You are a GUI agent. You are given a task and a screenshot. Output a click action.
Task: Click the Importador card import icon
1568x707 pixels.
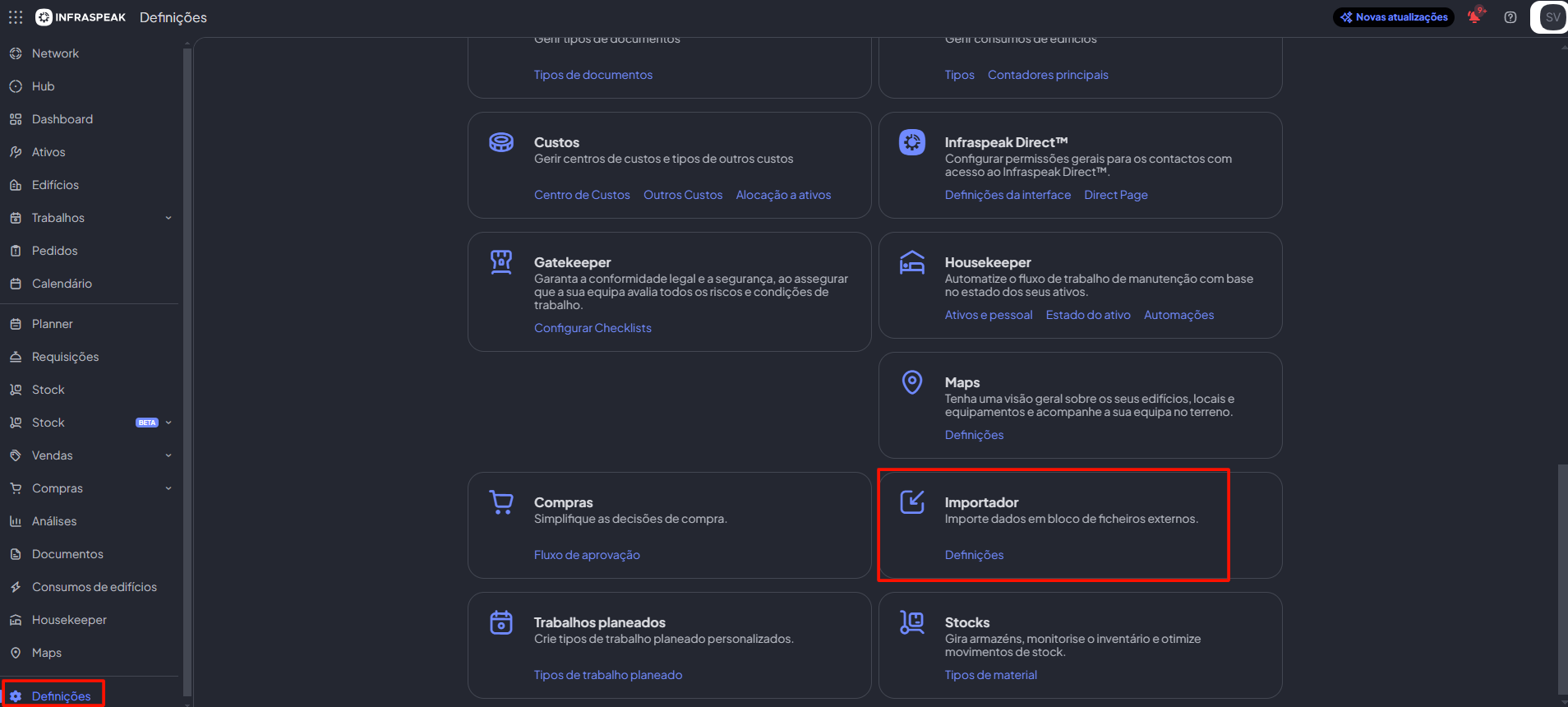[912, 501]
